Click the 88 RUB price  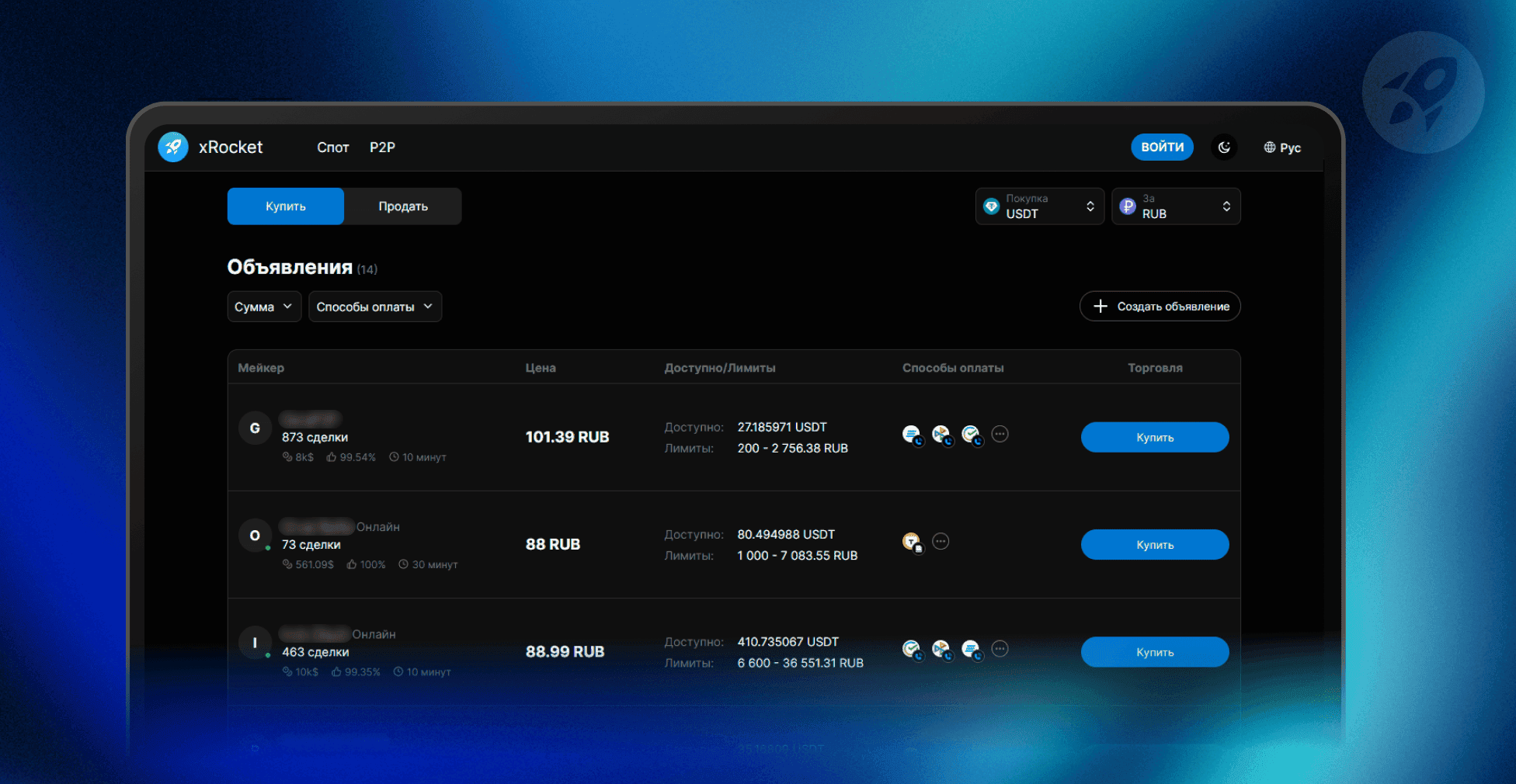[x=553, y=544]
